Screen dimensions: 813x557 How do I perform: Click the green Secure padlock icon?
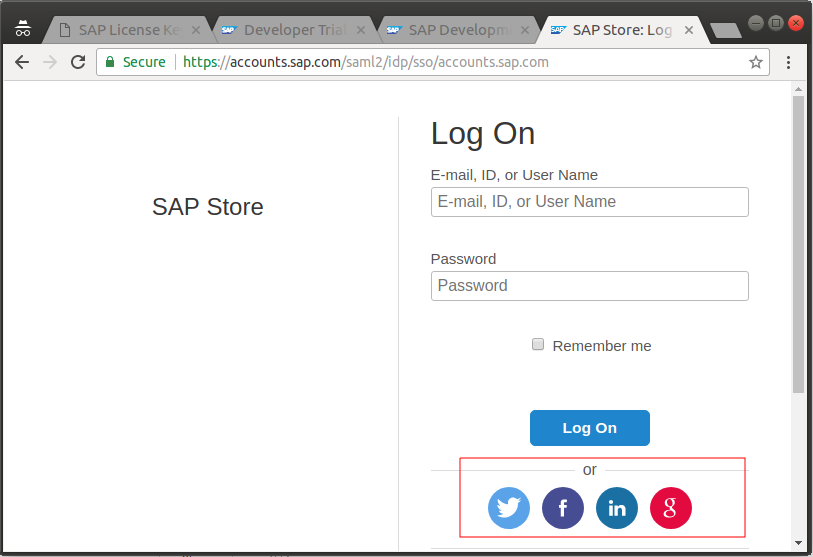[110, 62]
